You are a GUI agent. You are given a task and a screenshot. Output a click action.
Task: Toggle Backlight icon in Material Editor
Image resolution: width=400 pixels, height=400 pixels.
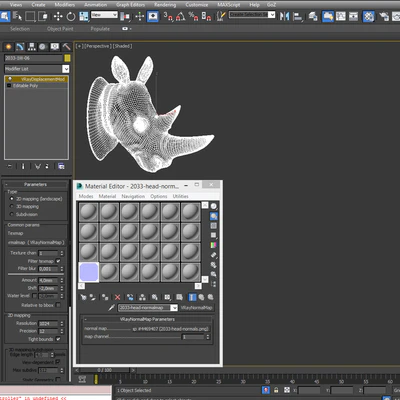point(214,216)
